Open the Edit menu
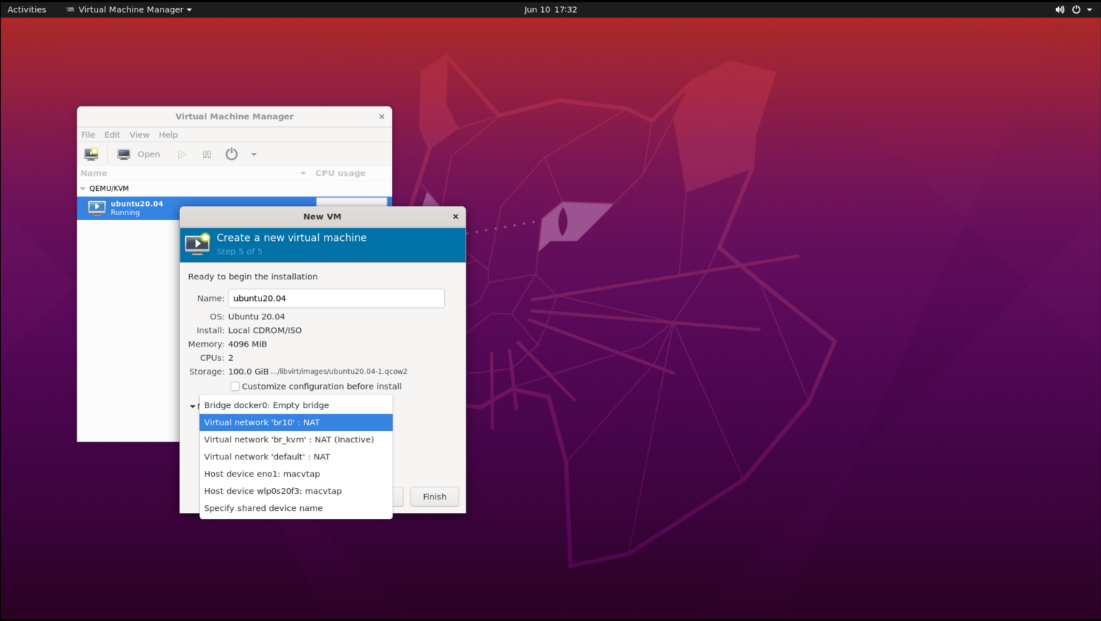 (x=112, y=135)
